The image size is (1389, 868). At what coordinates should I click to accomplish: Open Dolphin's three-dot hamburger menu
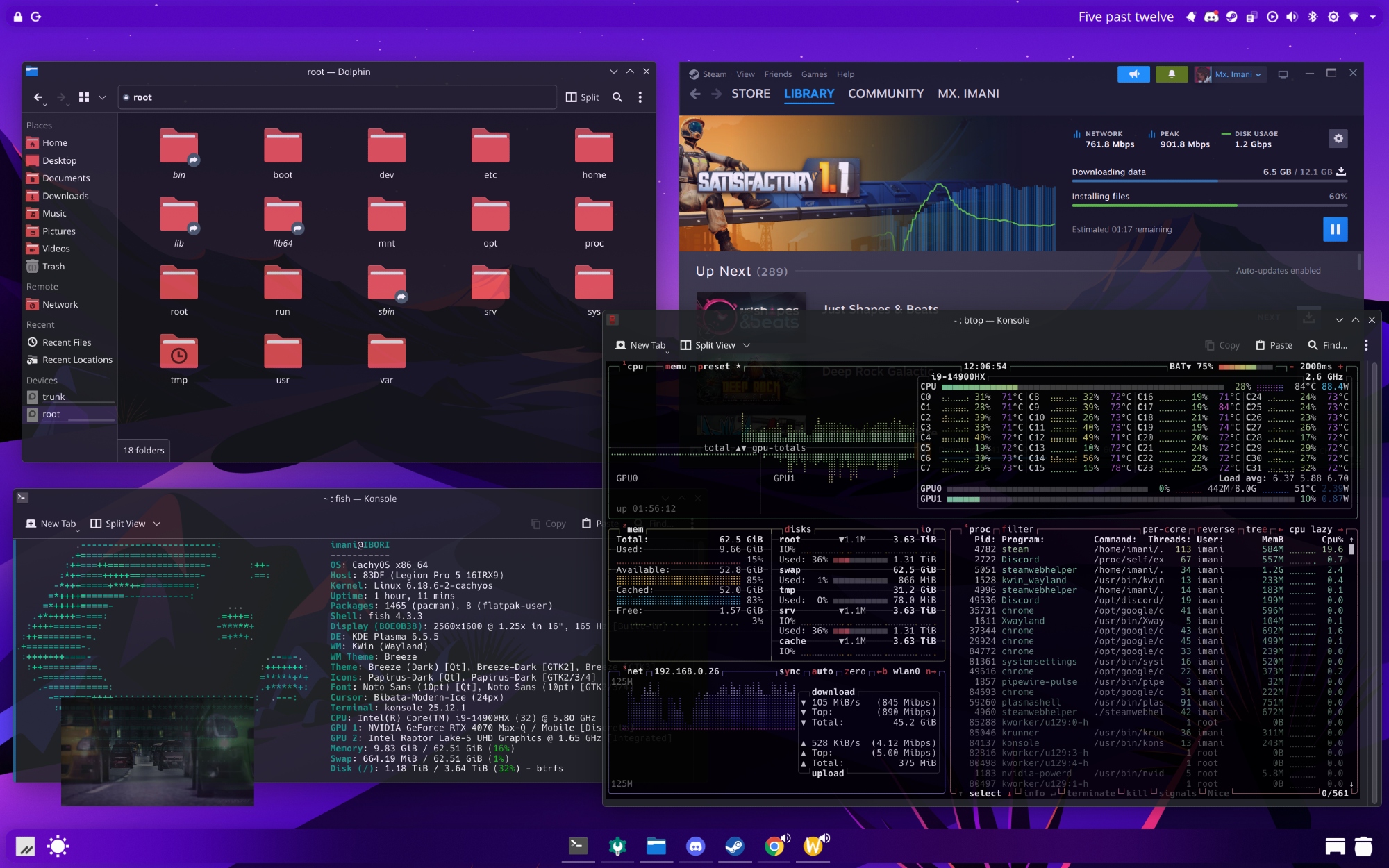point(640,97)
